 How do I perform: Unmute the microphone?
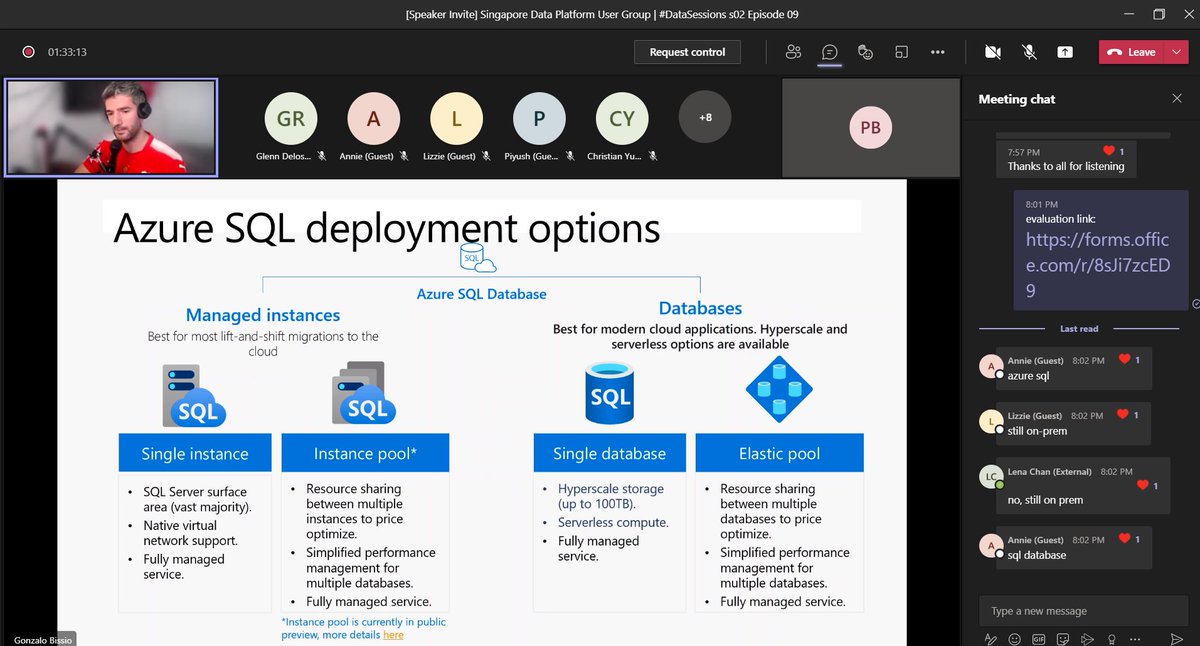click(x=1029, y=52)
